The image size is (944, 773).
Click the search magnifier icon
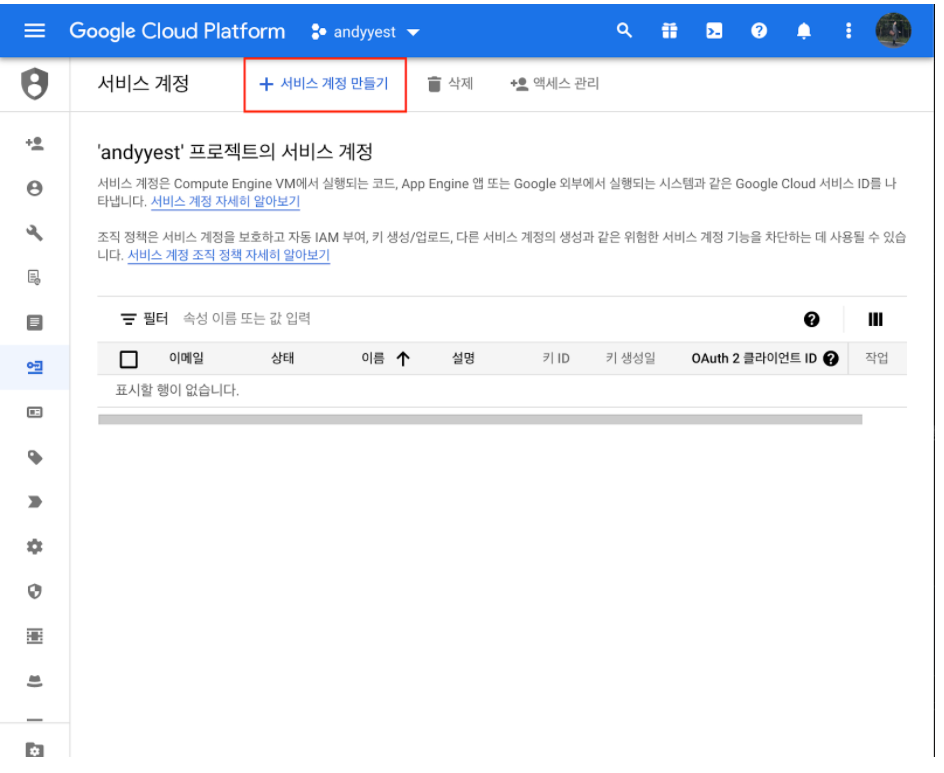pyautogui.click(x=624, y=31)
